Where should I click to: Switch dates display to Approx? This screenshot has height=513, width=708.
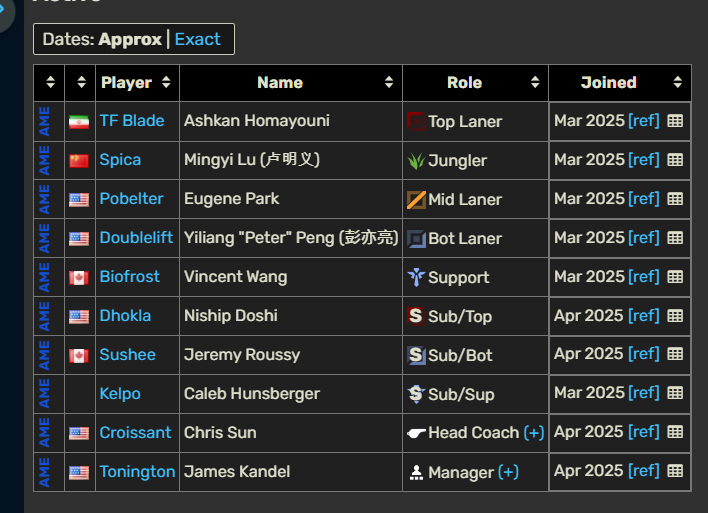point(130,39)
